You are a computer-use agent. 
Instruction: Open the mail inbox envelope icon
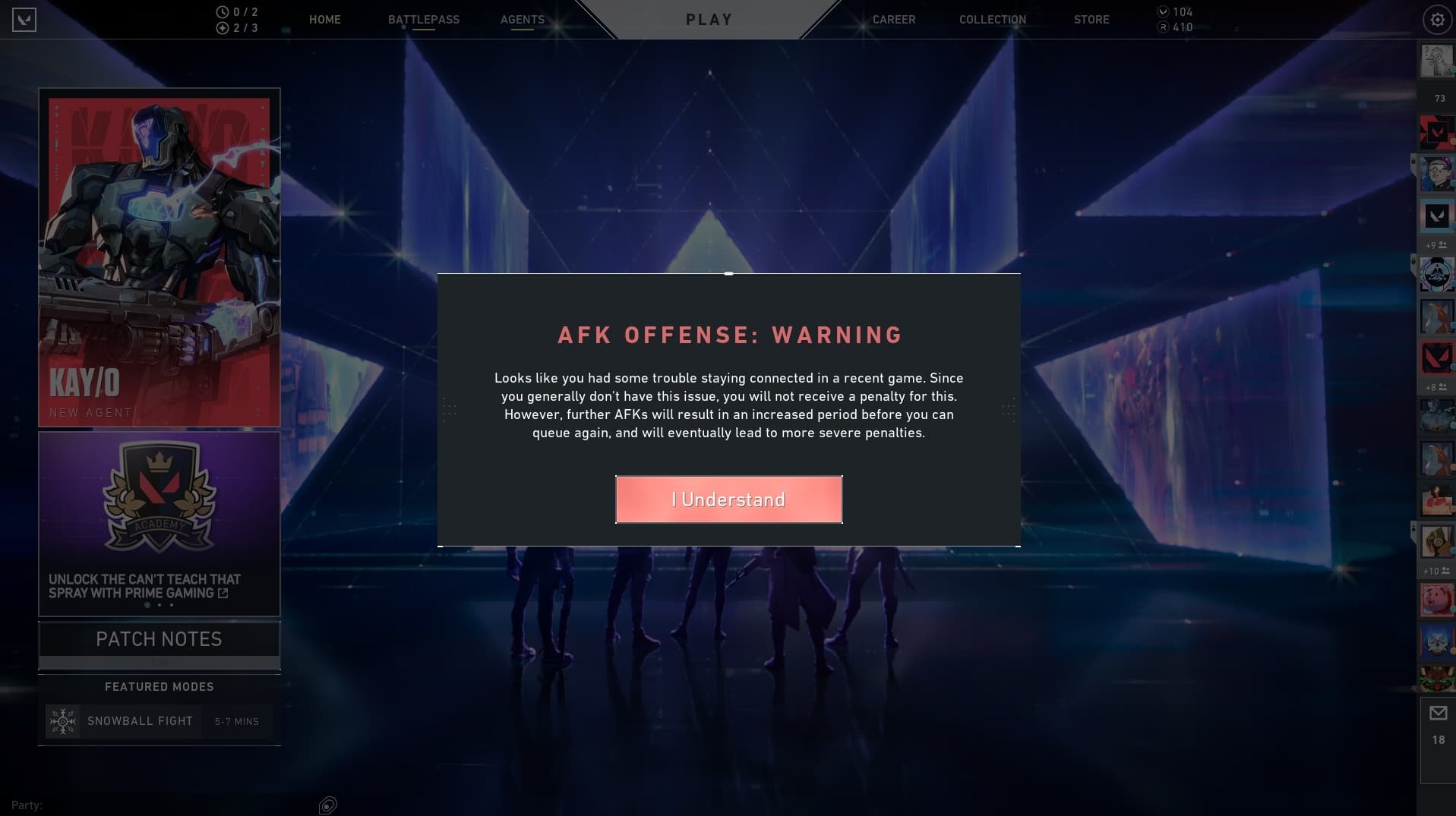tap(1438, 713)
